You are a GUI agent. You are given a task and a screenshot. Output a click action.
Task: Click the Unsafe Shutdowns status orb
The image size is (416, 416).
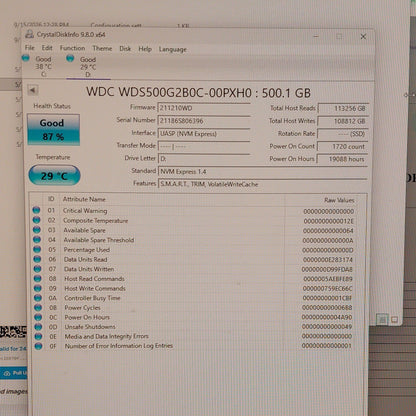click(38, 326)
